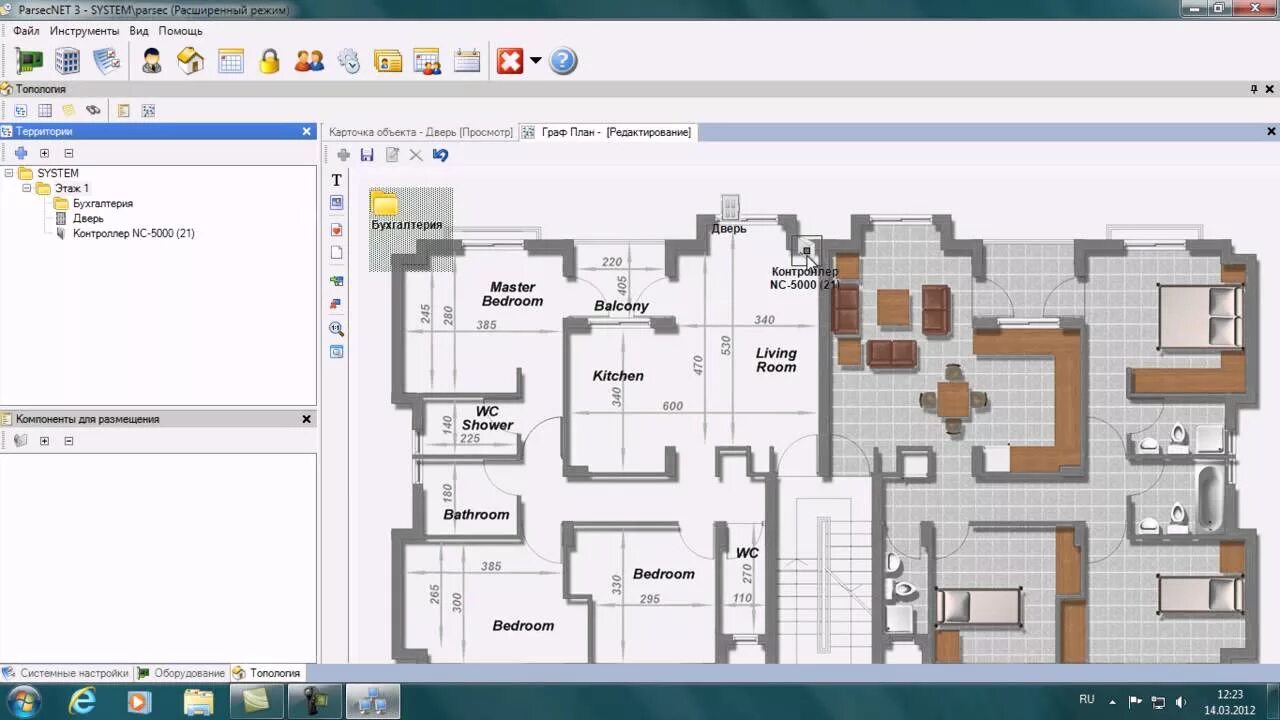Click the document list icon under Топология
This screenshot has height=720, width=1280.
click(124, 111)
